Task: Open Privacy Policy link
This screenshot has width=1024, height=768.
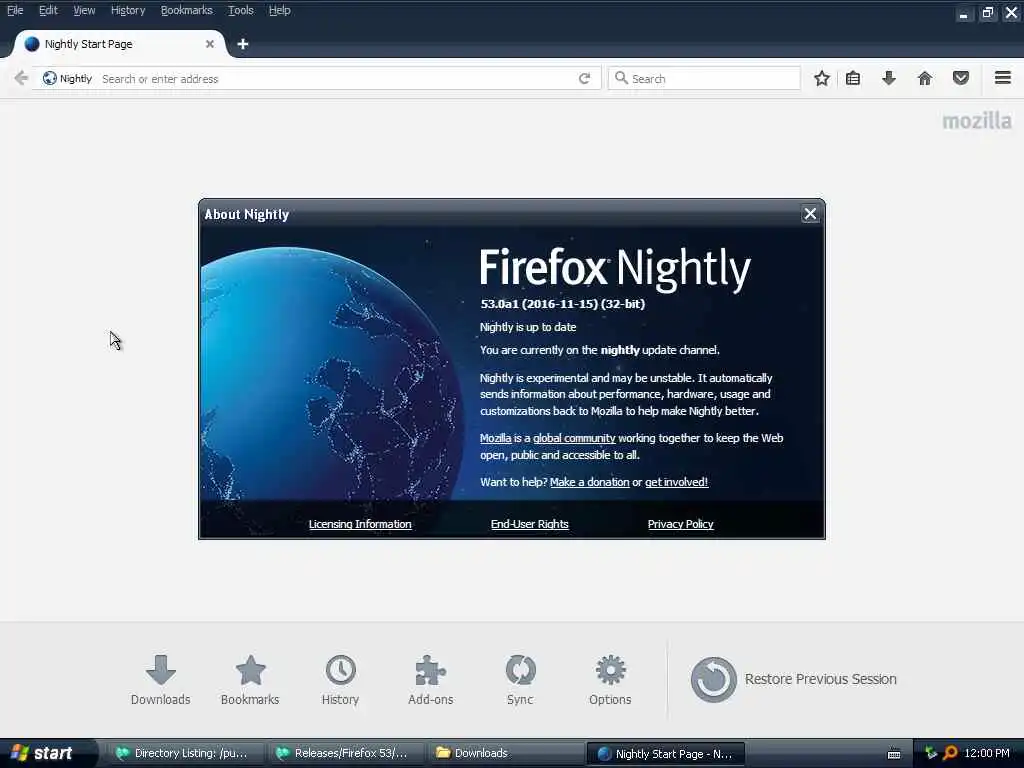Action: [x=680, y=524]
